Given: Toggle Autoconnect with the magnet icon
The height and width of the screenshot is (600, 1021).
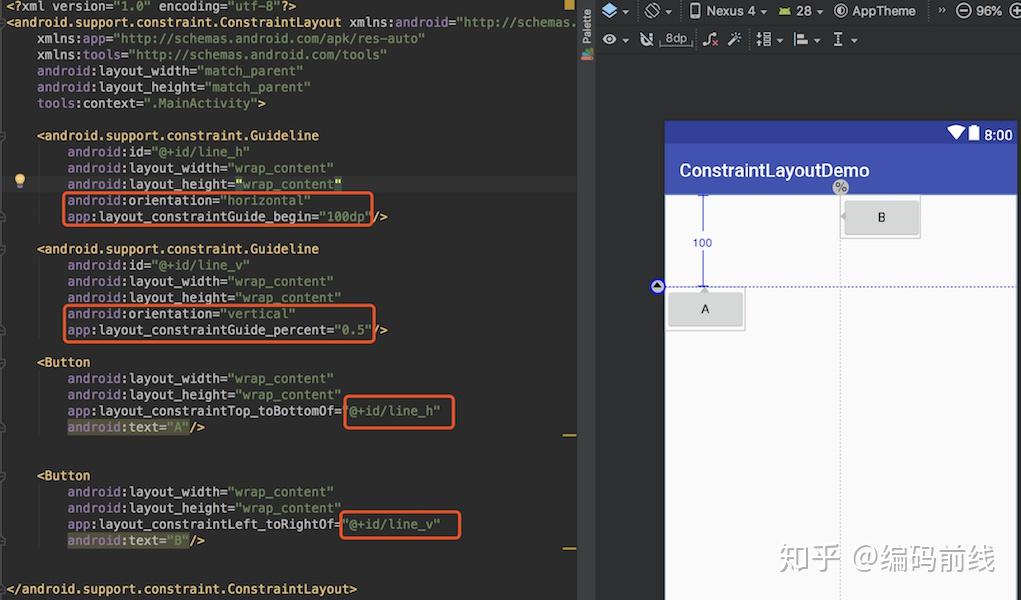Looking at the screenshot, I should pyautogui.click(x=646, y=39).
